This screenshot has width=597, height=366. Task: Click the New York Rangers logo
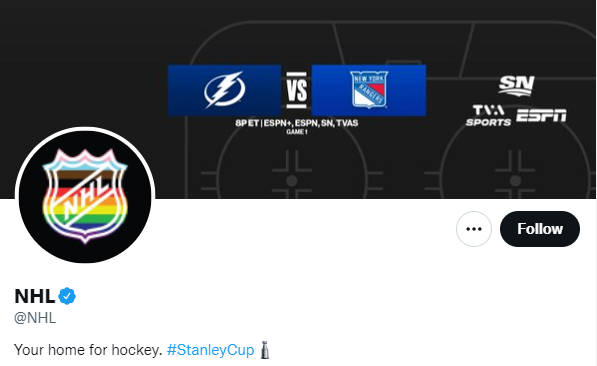[369, 90]
